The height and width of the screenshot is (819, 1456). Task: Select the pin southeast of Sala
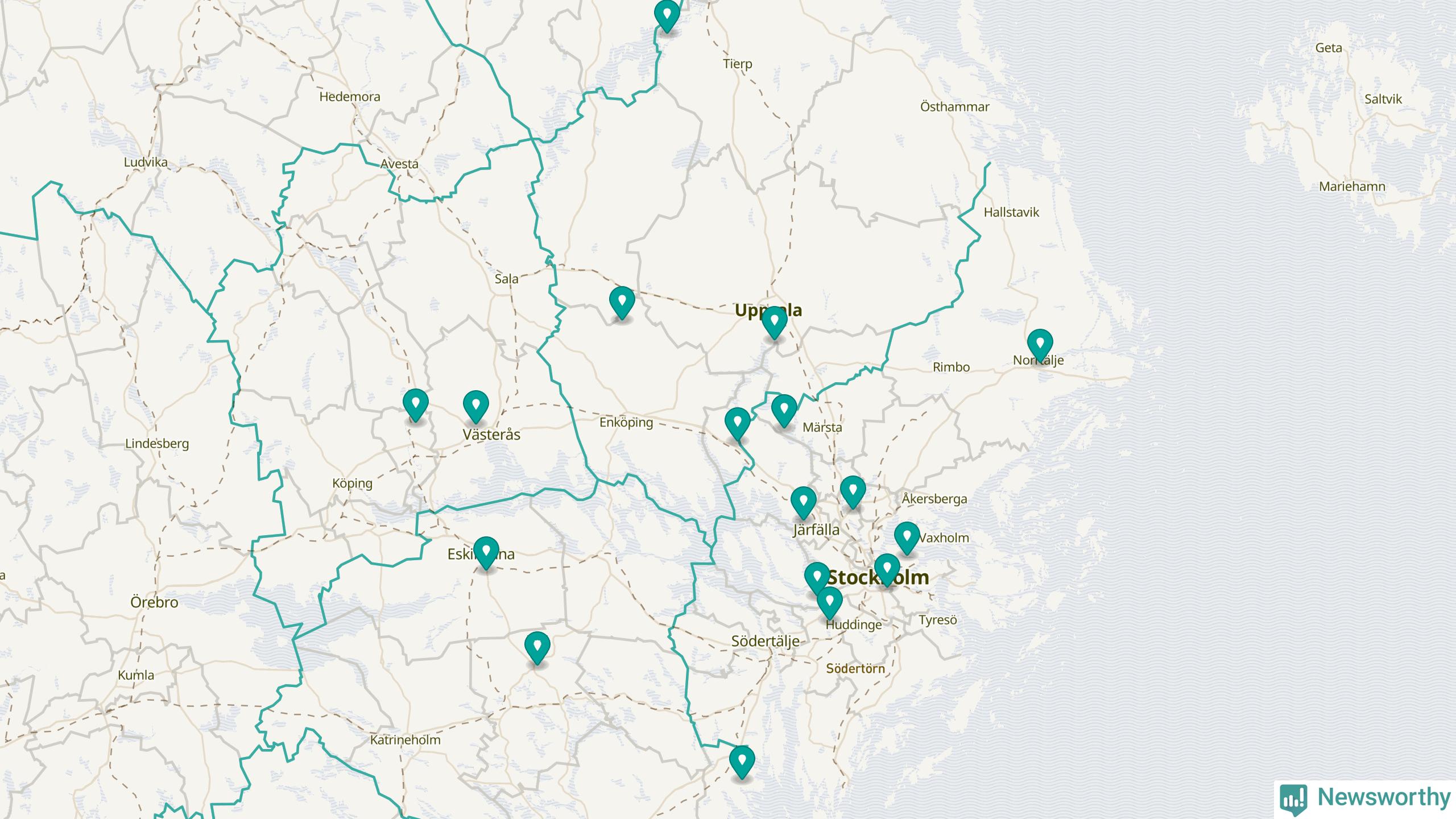click(x=622, y=301)
